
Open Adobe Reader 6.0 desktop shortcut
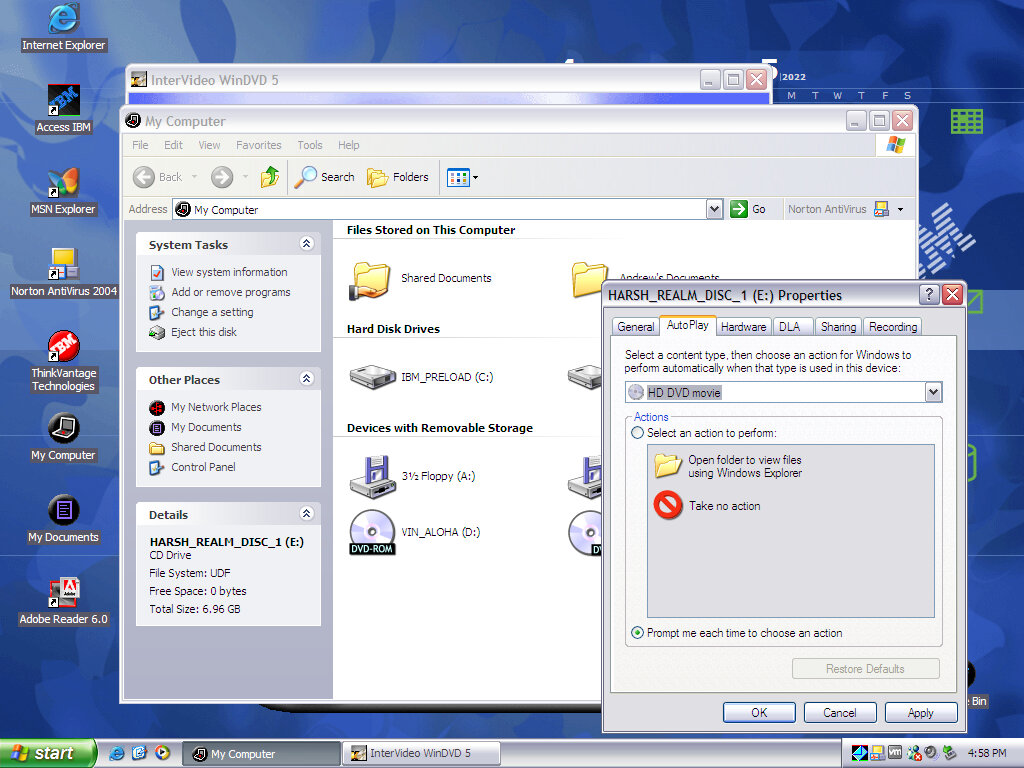[64, 593]
